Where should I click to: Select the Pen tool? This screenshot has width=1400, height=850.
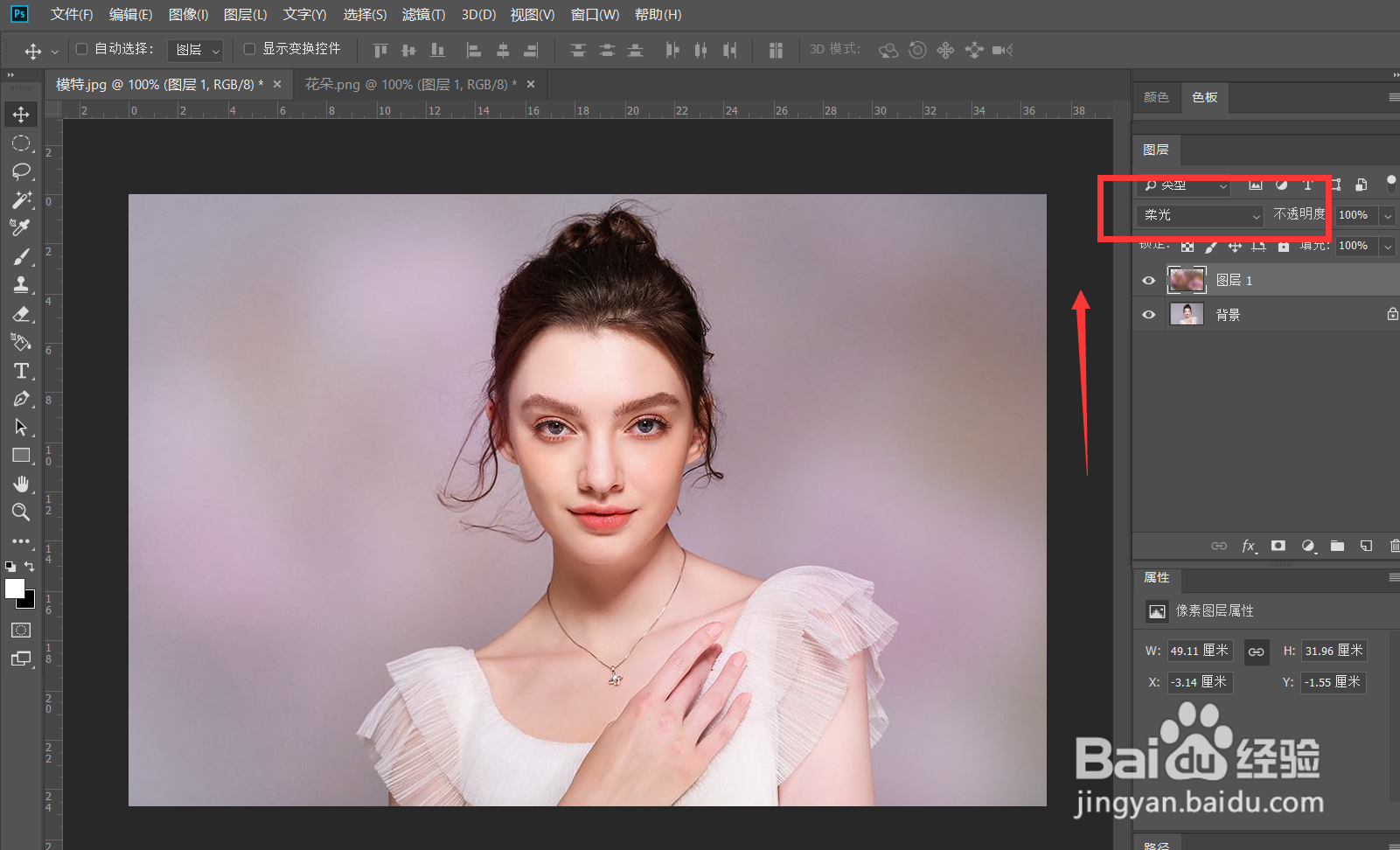click(21, 400)
